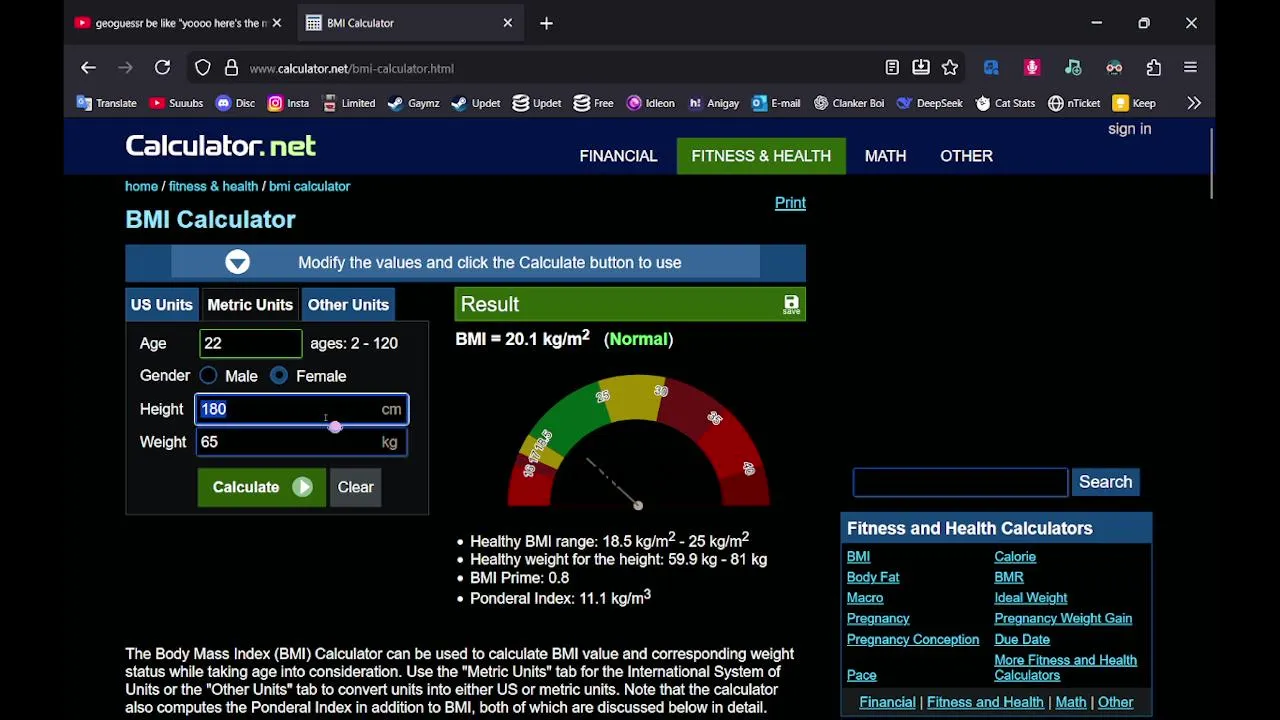
Task: Open the Ideal Weight calculator link
Action: click(x=1030, y=598)
